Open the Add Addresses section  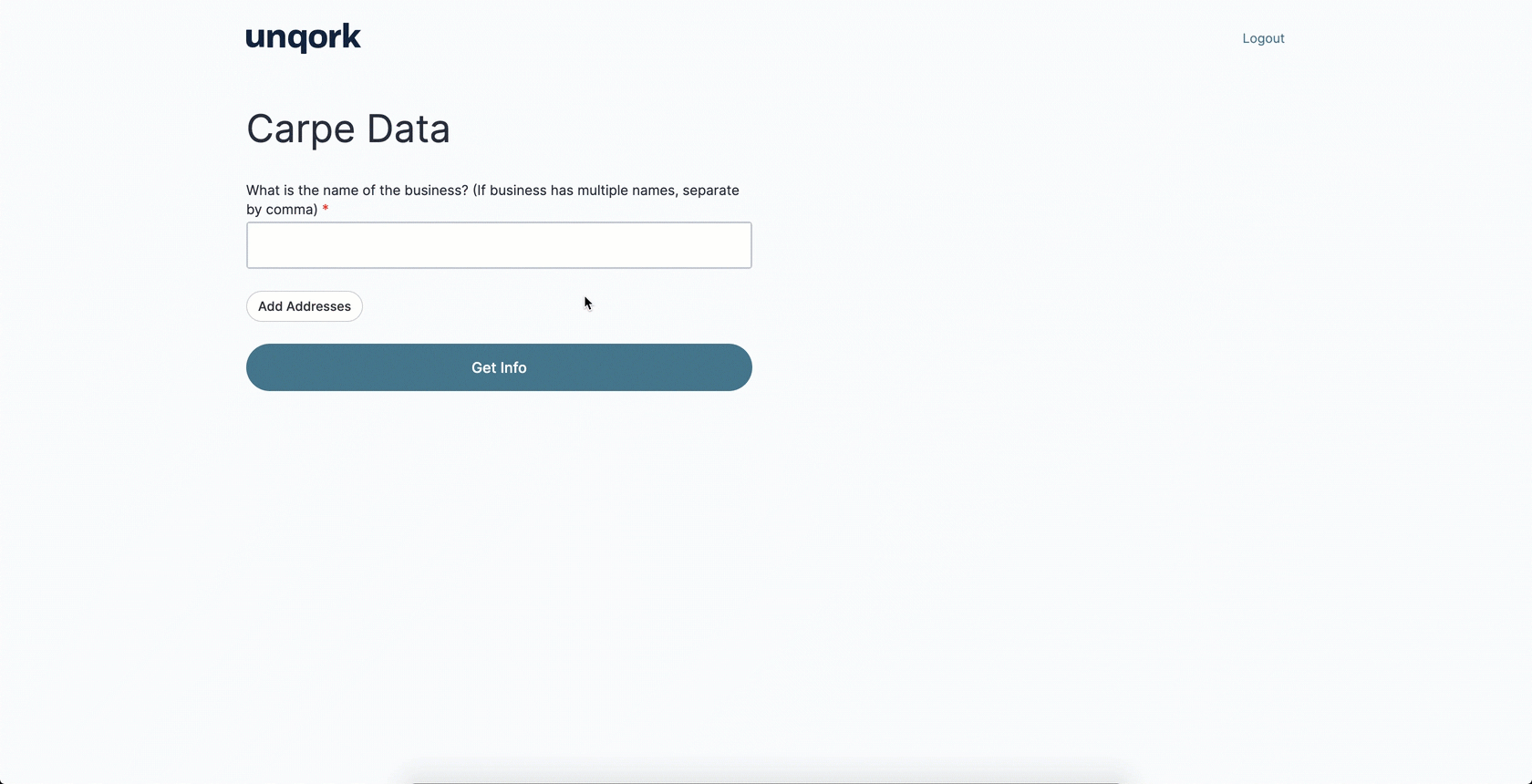tap(305, 306)
